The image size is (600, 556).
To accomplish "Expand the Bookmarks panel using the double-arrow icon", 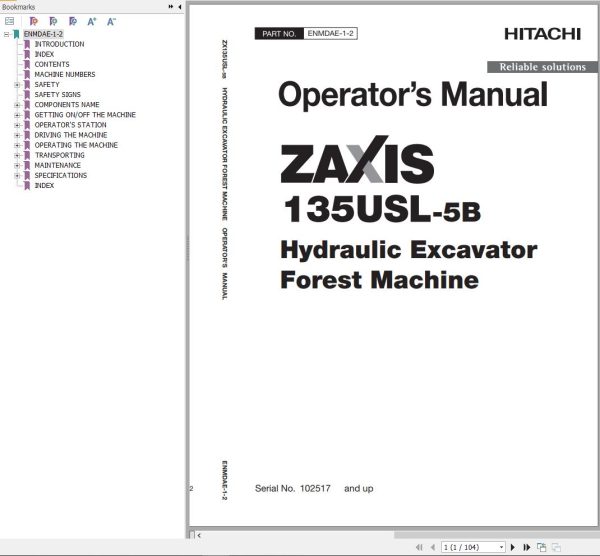I will click(171, 7).
